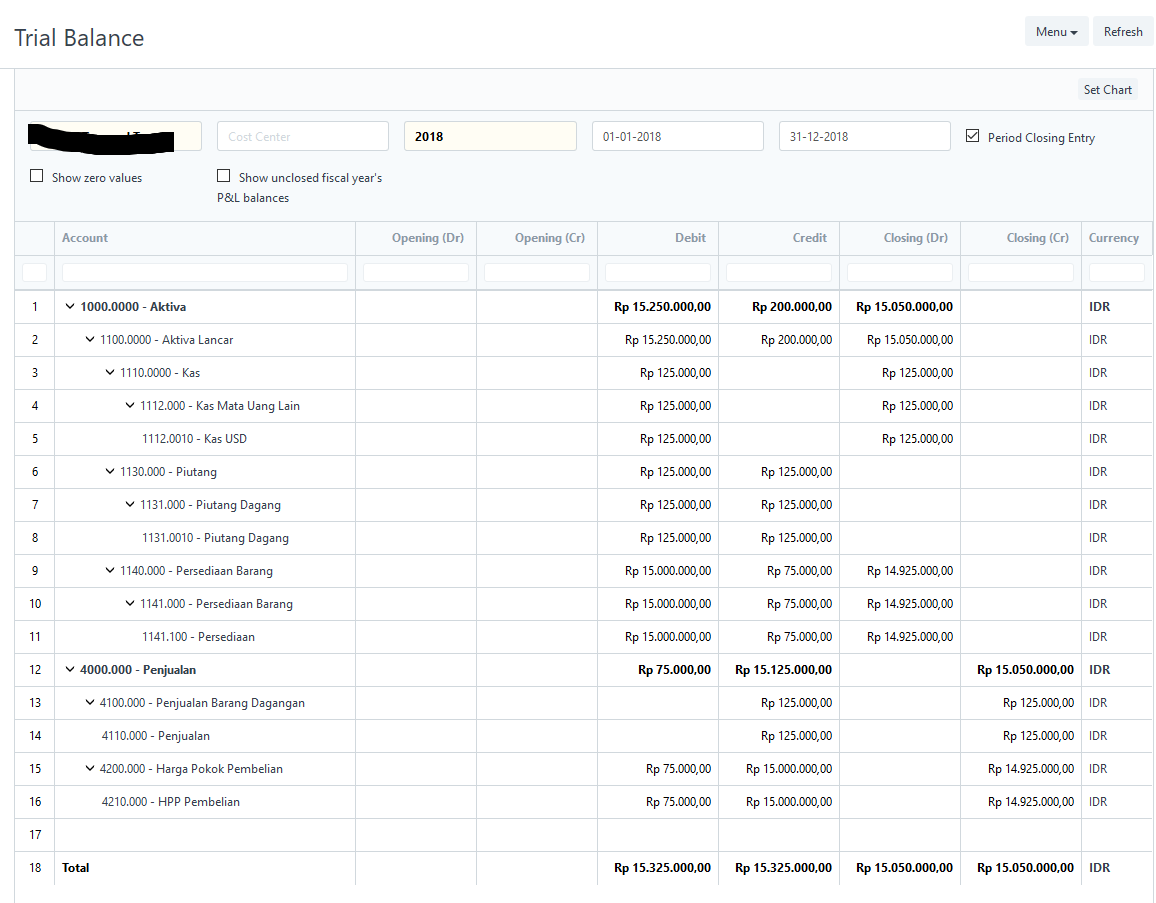The height and width of the screenshot is (903, 1156).
Task: Enable Show unclosed fiscal year's P&L balances
Action: coord(223,174)
